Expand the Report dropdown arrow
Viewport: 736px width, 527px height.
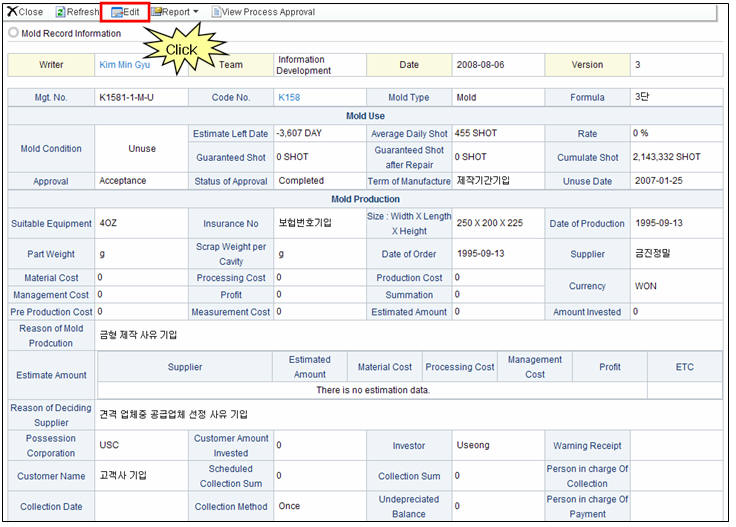pyautogui.click(x=195, y=12)
